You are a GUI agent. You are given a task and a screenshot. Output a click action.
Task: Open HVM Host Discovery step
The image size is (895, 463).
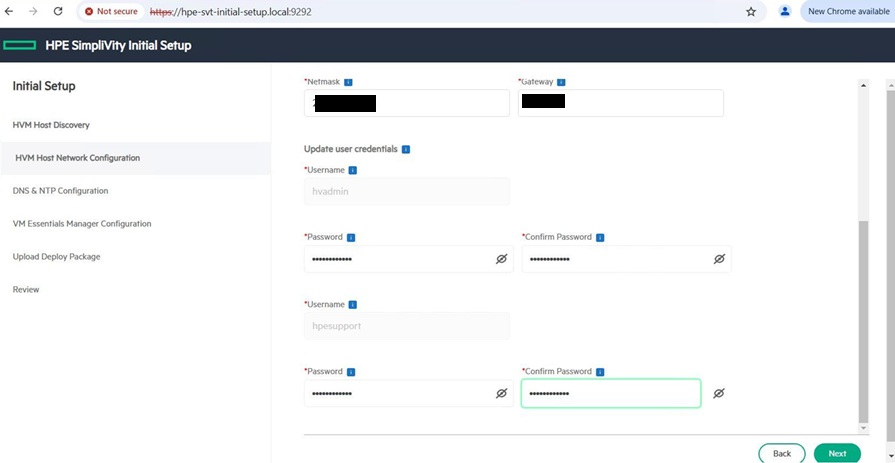pos(51,125)
